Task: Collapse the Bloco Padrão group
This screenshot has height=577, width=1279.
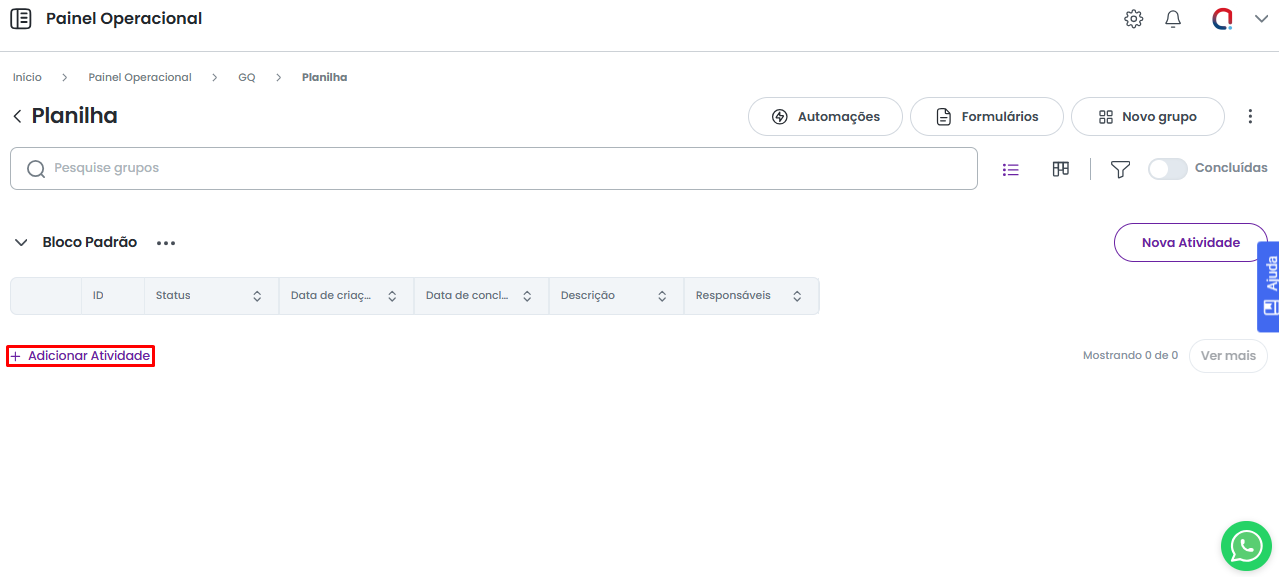Action: click(x=21, y=243)
